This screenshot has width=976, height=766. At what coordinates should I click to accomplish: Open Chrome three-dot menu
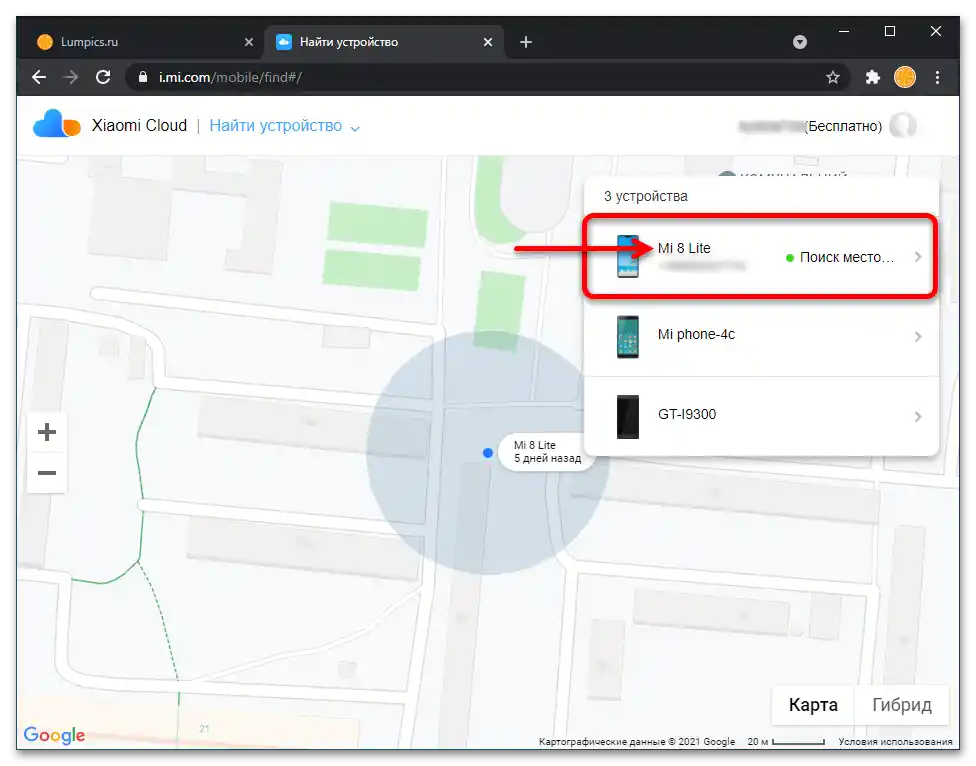(937, 77)
